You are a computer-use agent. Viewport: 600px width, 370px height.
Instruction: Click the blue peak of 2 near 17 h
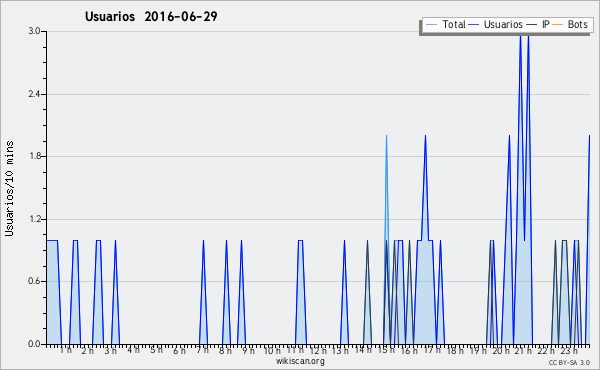coord(425,136)
